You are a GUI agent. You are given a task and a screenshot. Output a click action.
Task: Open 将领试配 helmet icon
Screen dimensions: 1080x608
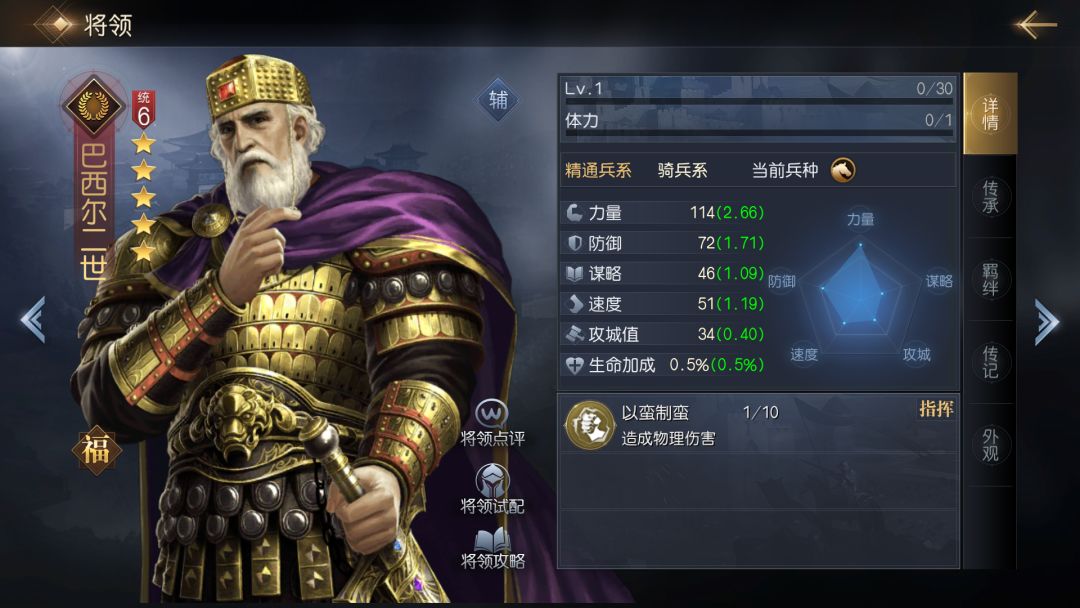(x=492, y=481)
